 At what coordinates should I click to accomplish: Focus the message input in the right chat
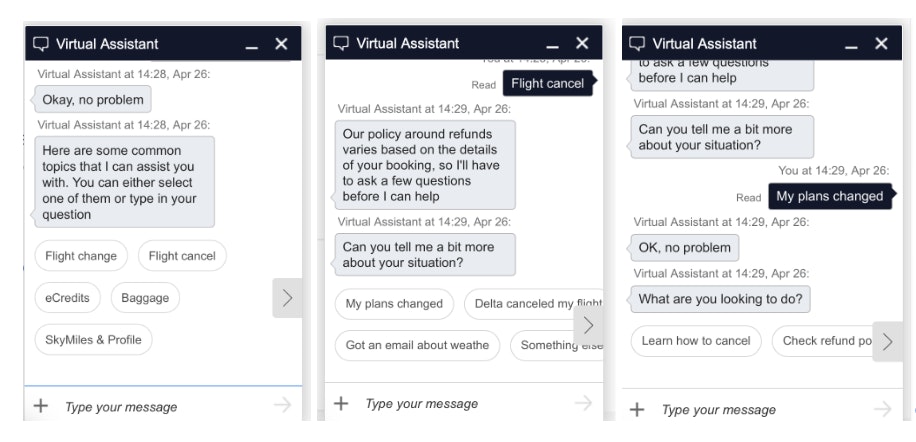coord(762,410)
